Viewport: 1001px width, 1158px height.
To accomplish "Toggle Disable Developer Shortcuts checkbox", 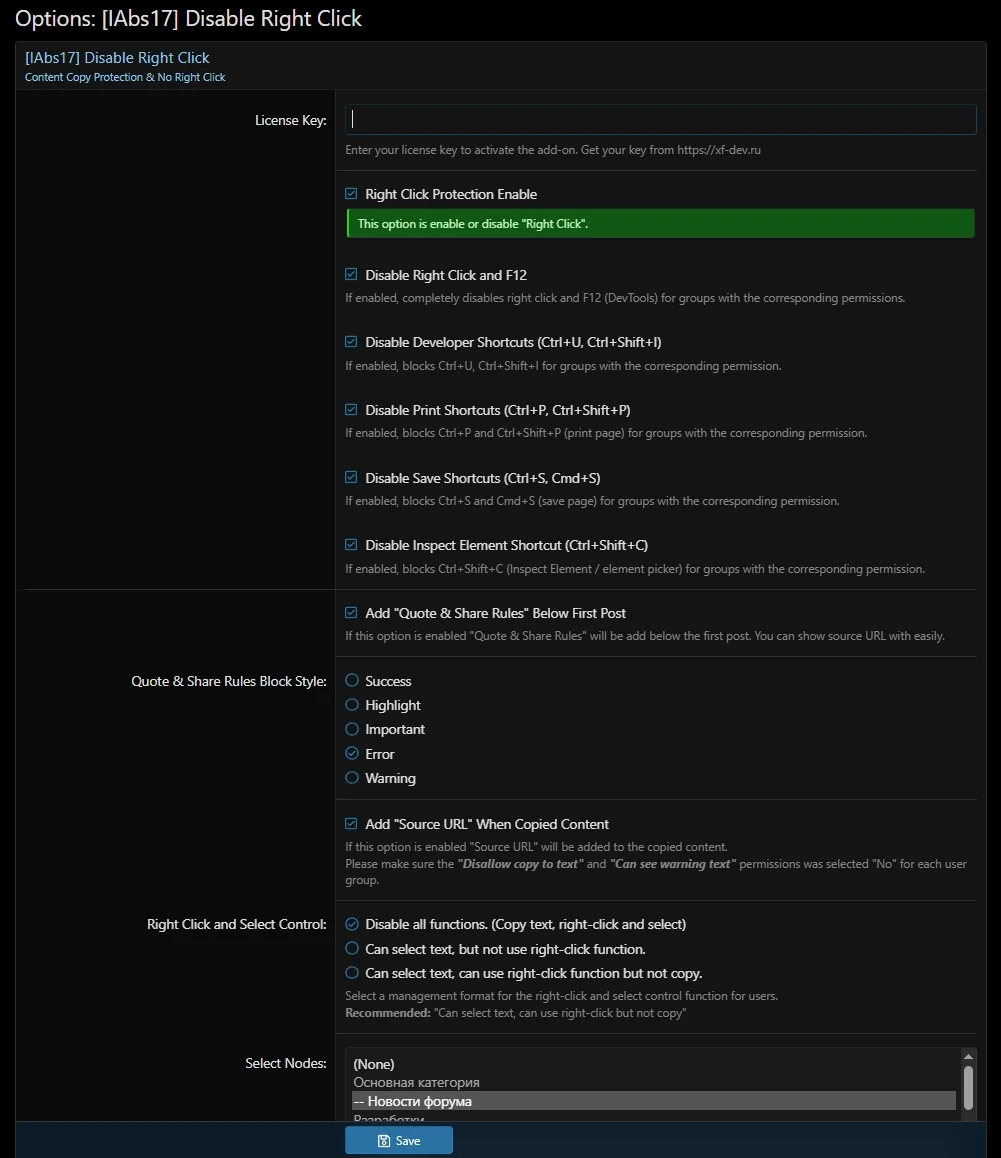I will [352, 342].
